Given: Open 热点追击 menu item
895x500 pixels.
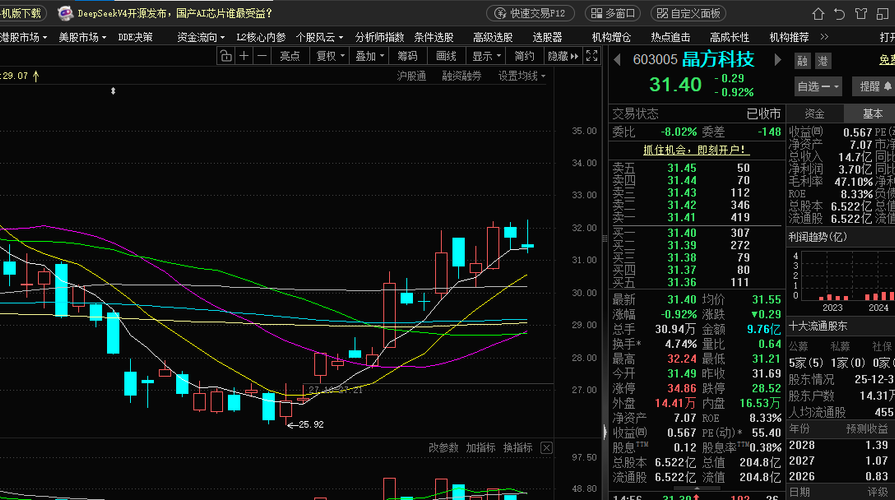Looking at the screenshot, I should tap(670, 37).
